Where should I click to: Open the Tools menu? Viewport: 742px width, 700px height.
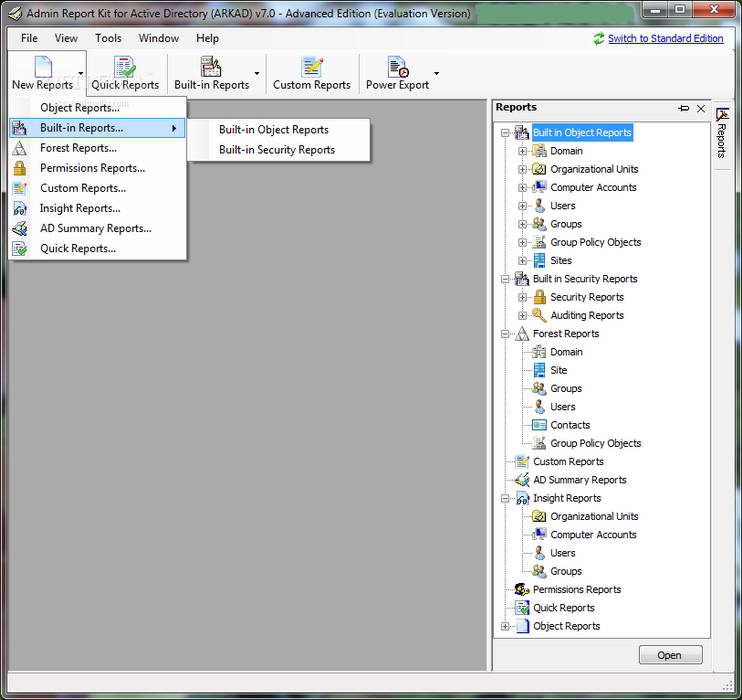point(108,38)
